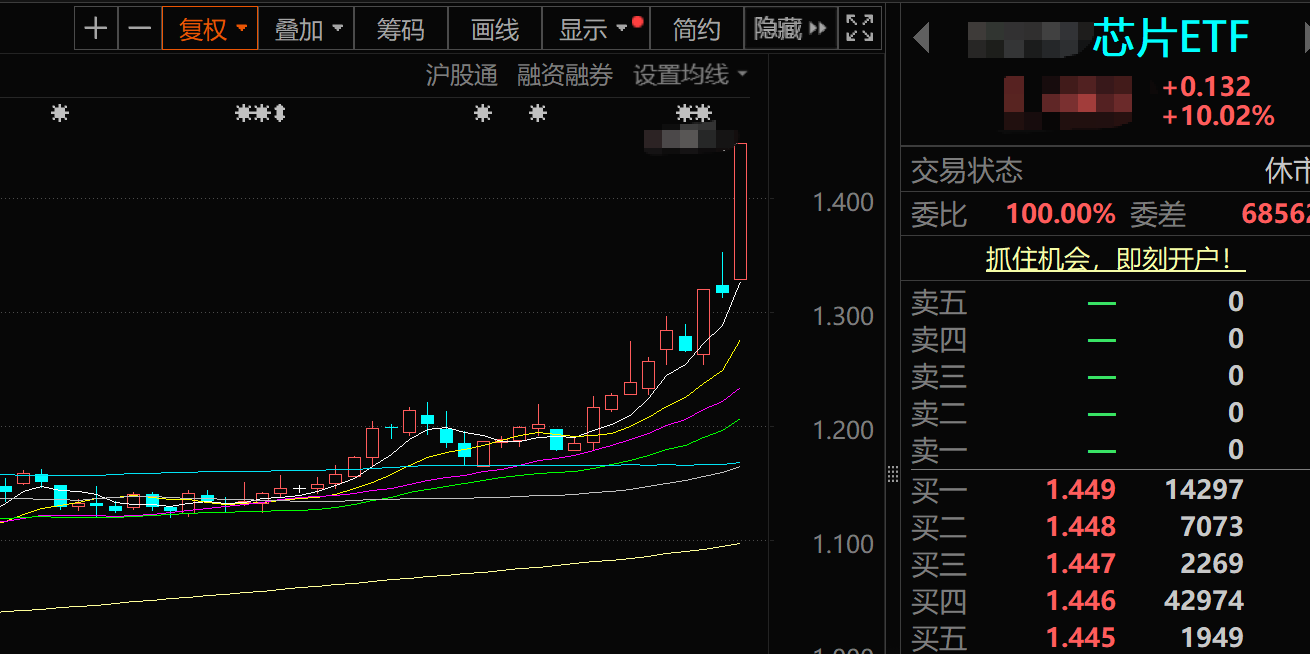Click the 买三 volume 2269
The image size is (1310, 654).
point(1212,564)
